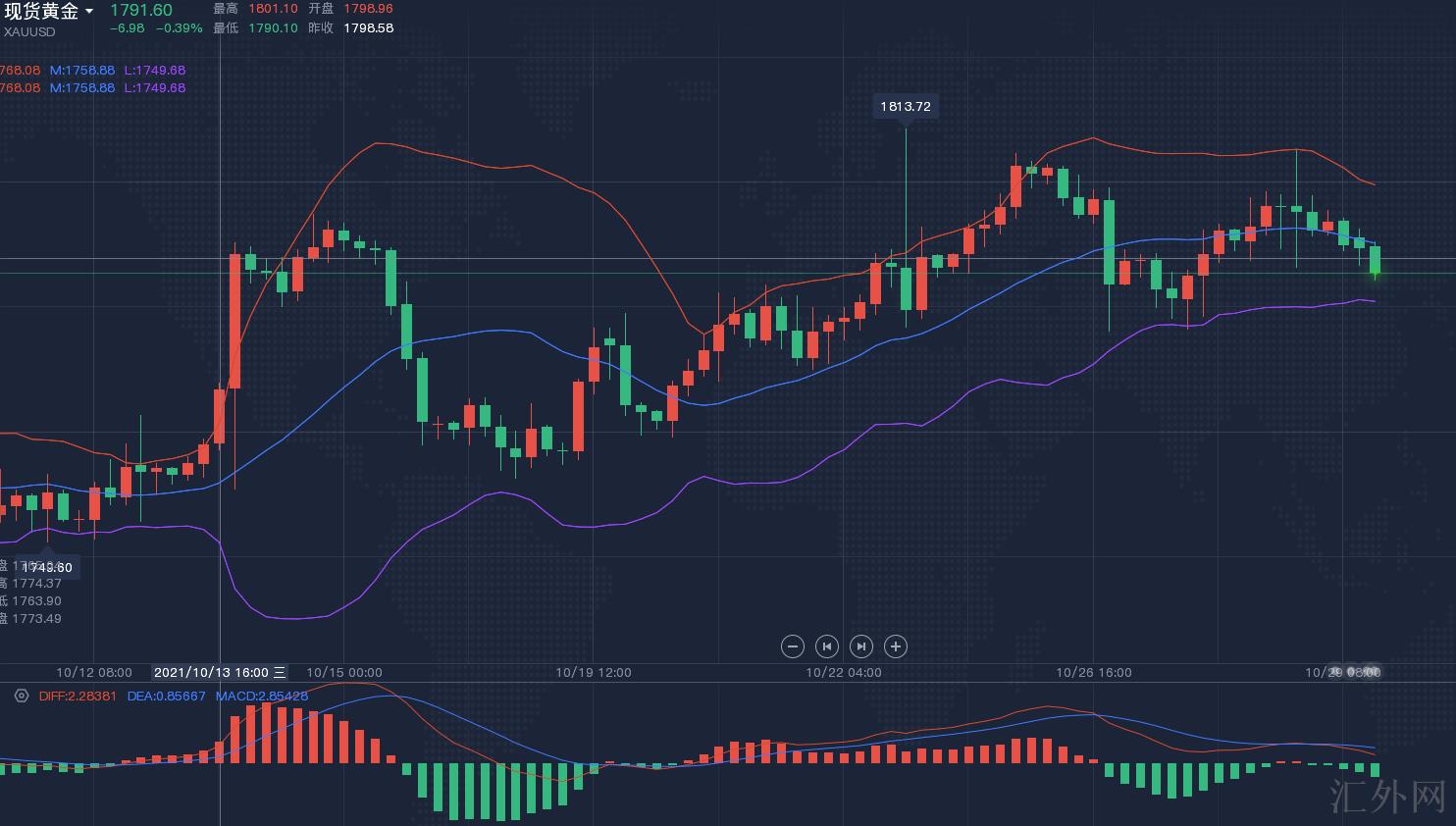
Task: Click the 1743.60 low price label
Action: (46, 567)
